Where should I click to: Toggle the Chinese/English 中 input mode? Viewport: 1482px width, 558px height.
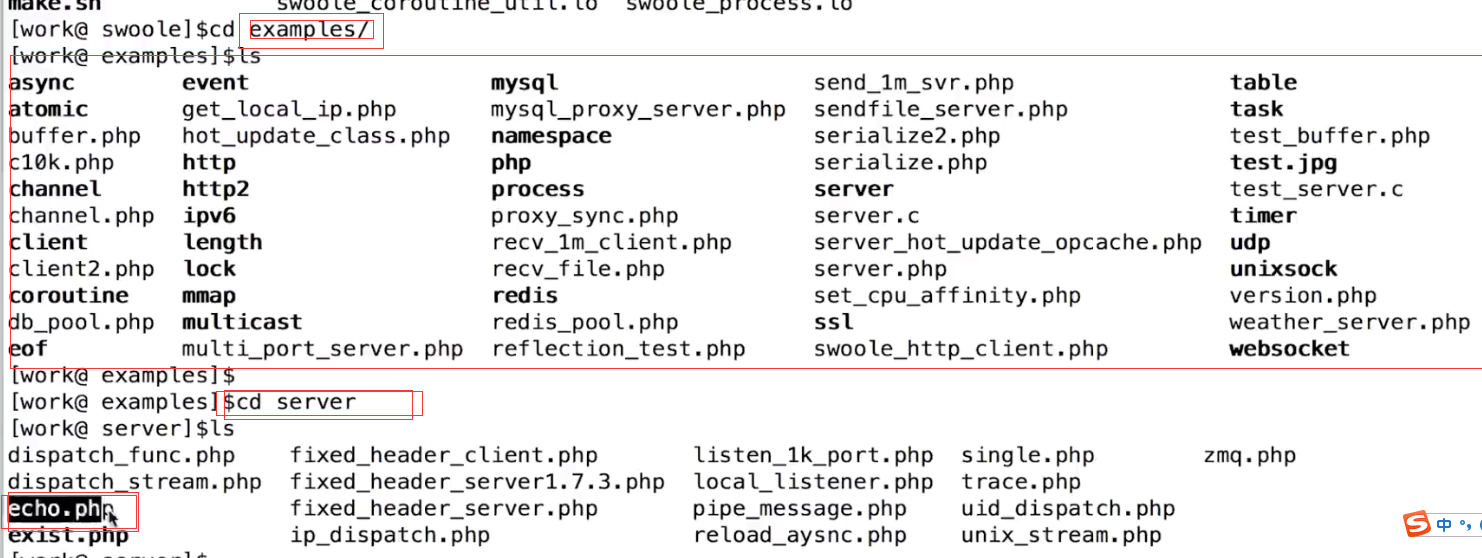(x=1444, y=524)
